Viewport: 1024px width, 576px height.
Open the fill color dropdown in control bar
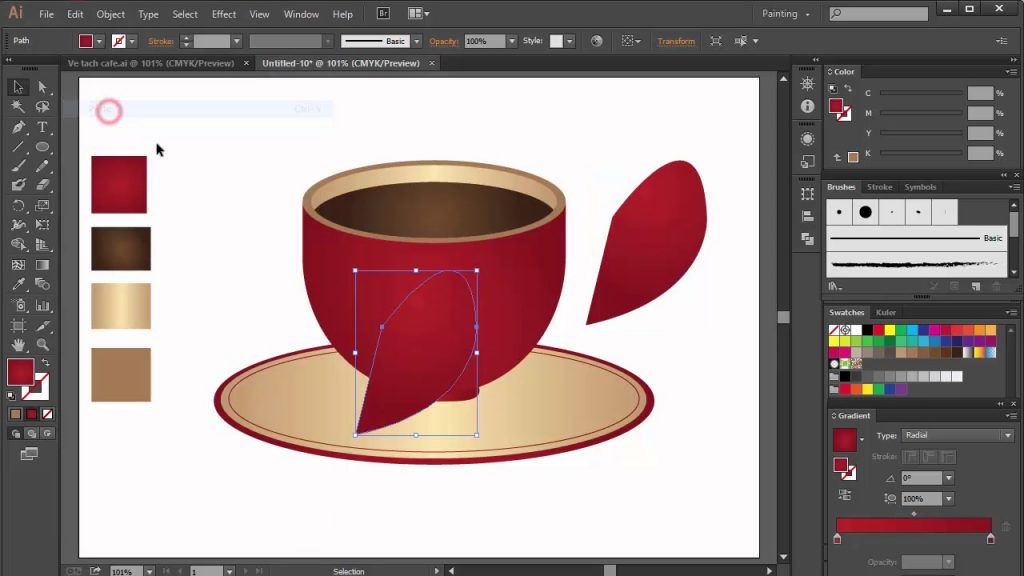[99, 41]
